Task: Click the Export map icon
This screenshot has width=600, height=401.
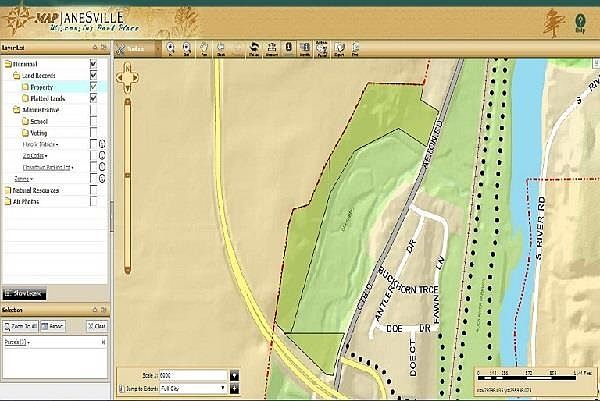Action: pos(339,49)
